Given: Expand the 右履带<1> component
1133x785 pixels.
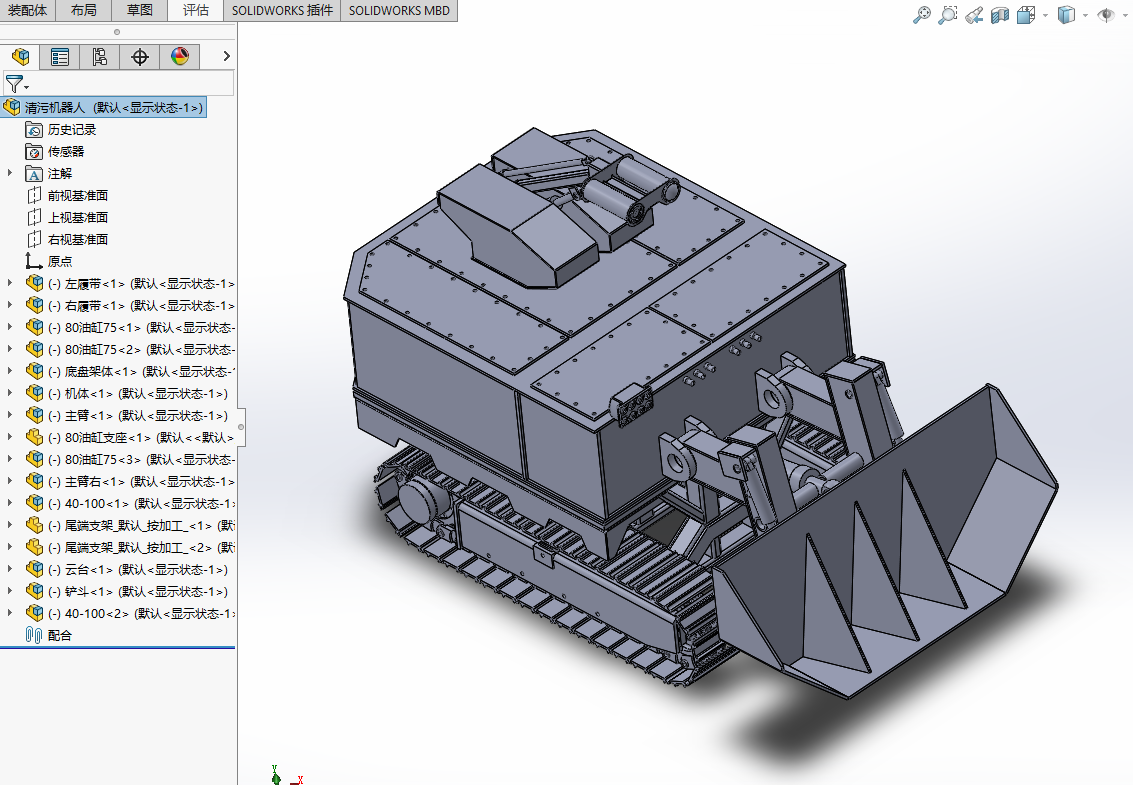Looking at the screenshot, I should click(10, 305).
